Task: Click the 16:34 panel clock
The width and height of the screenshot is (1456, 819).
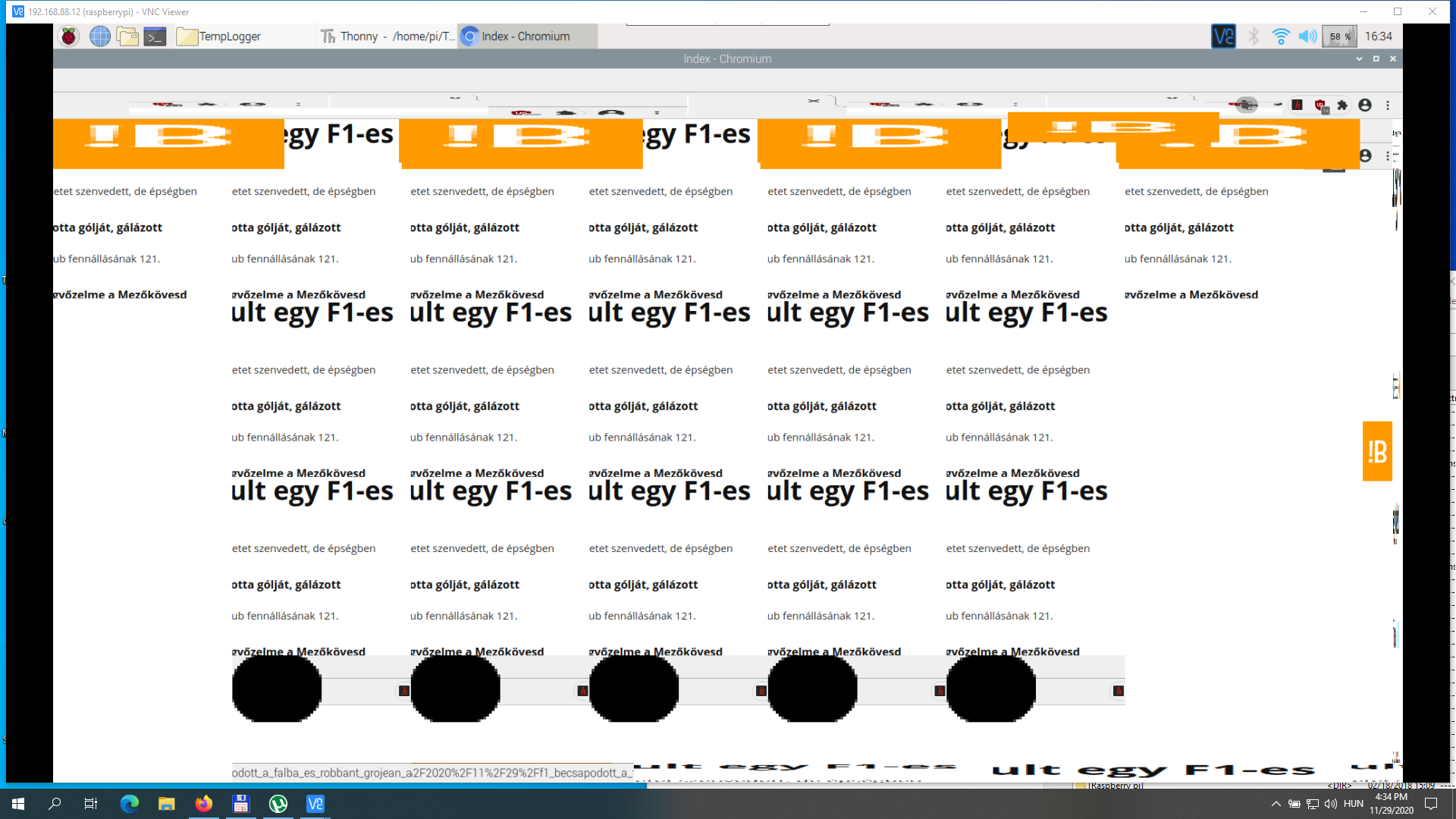Action: click(1379, 36)
